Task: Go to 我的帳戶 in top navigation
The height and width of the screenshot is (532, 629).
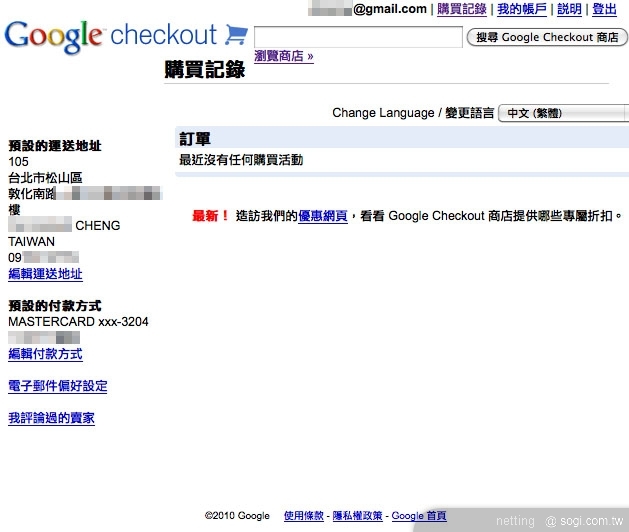Action: point(522,9)
